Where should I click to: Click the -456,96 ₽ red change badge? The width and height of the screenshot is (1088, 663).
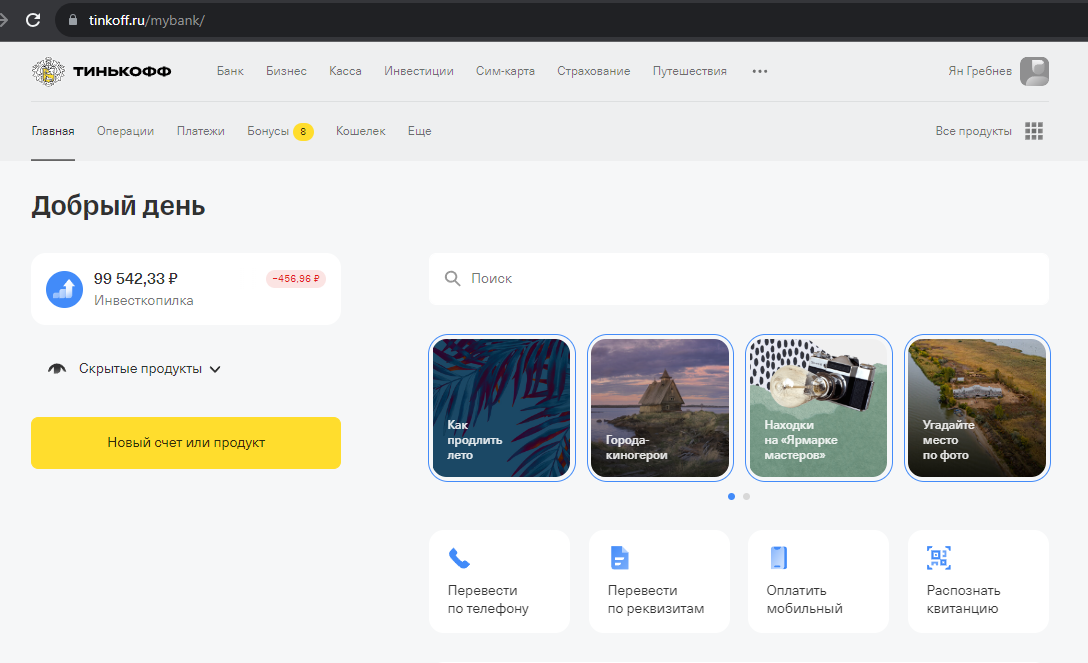tap(296, 279)
